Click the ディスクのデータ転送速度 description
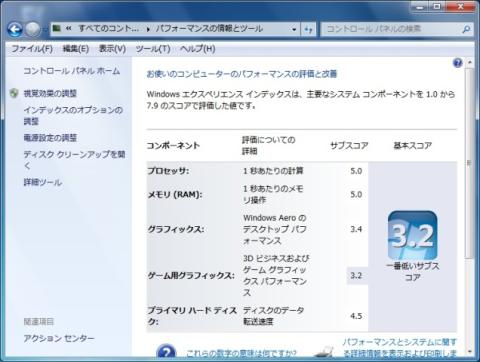Viewport: 480px width, 362px height. pos(273,316)
